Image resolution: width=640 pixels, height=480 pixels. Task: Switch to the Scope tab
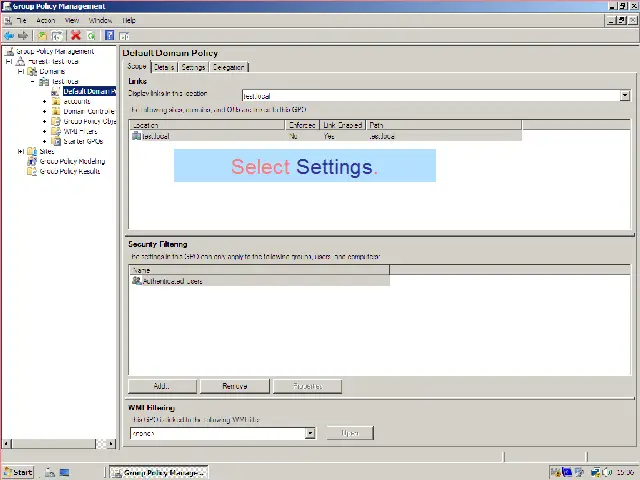tap(137, 66)
